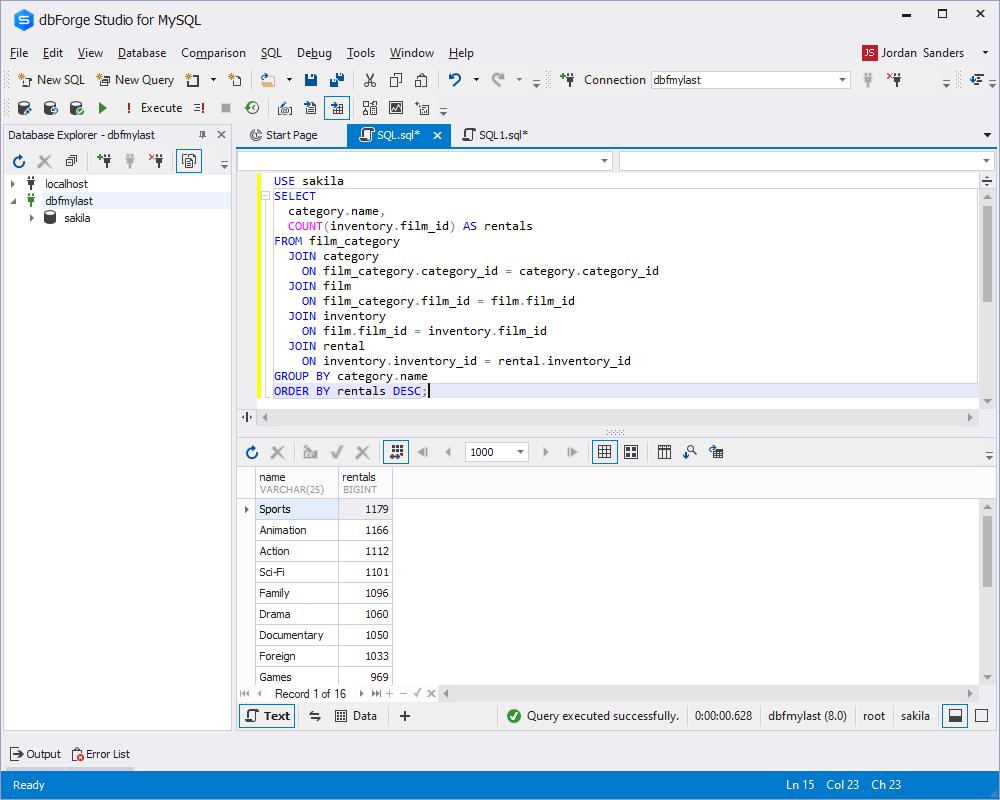Open the query execution history icon

pyautogui.click(x=252, y=108)
